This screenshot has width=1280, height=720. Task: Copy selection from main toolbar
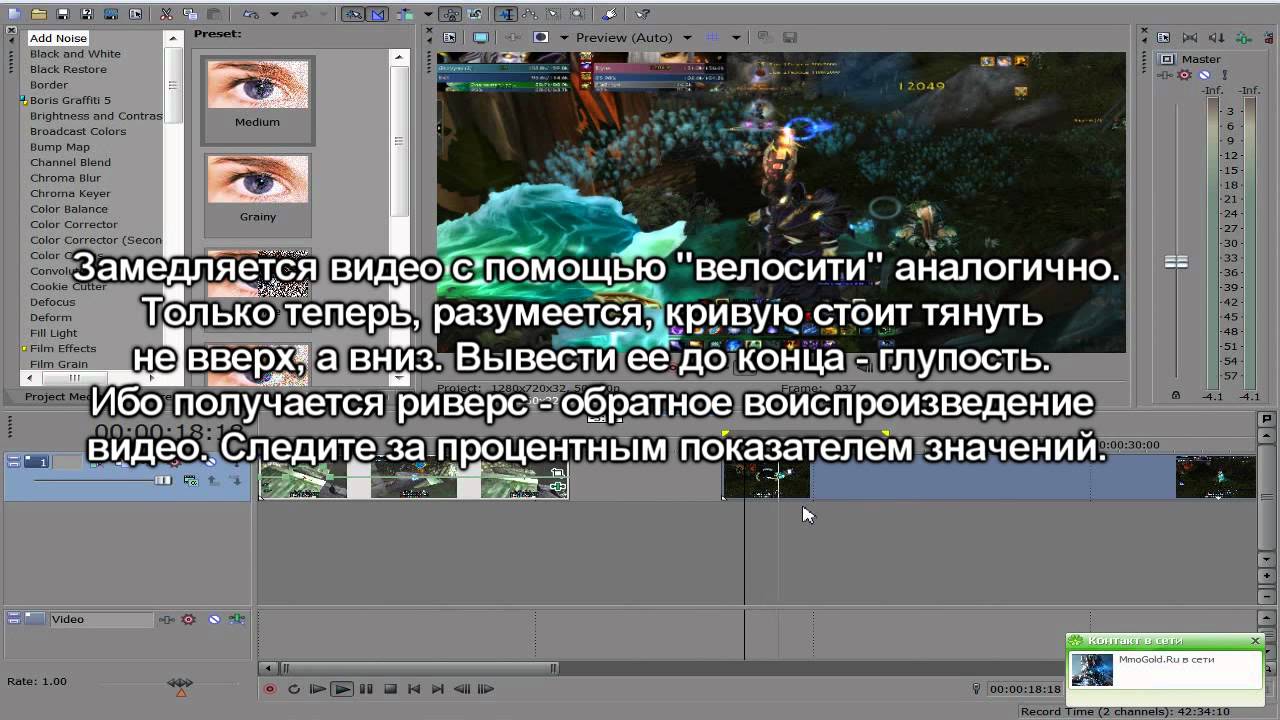[x=190, y=14]
